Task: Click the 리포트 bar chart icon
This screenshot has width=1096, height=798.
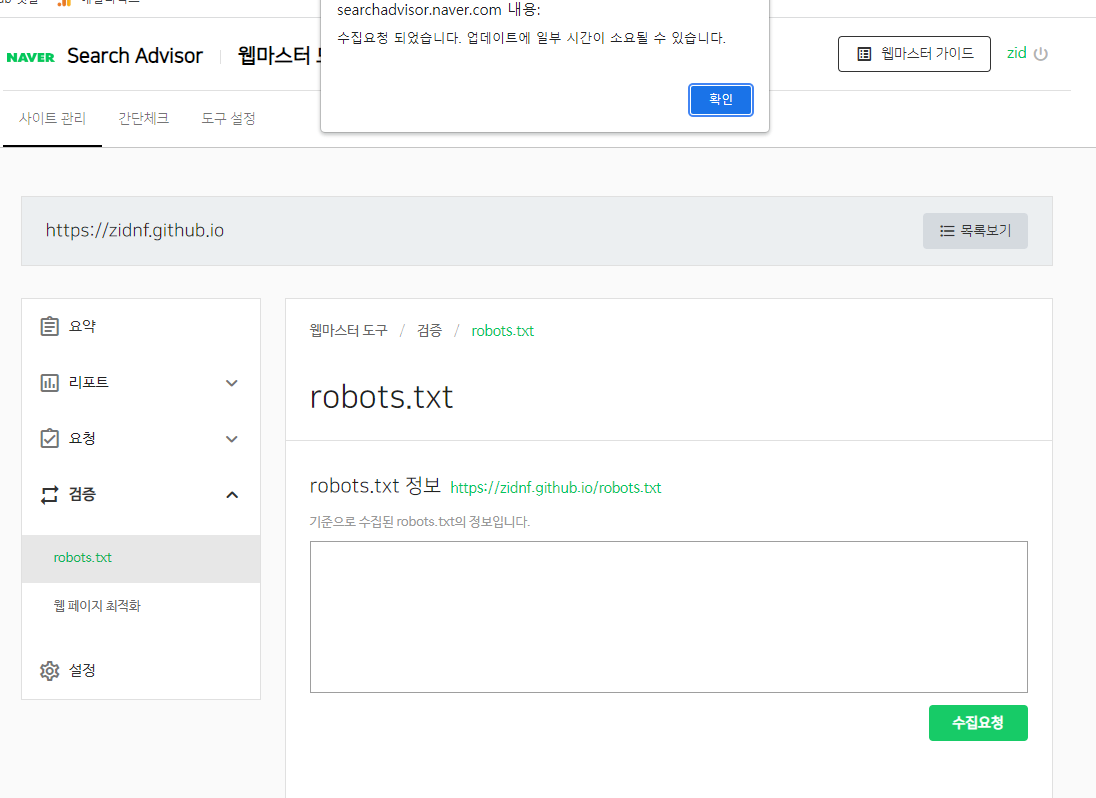Action: (50, 382)
